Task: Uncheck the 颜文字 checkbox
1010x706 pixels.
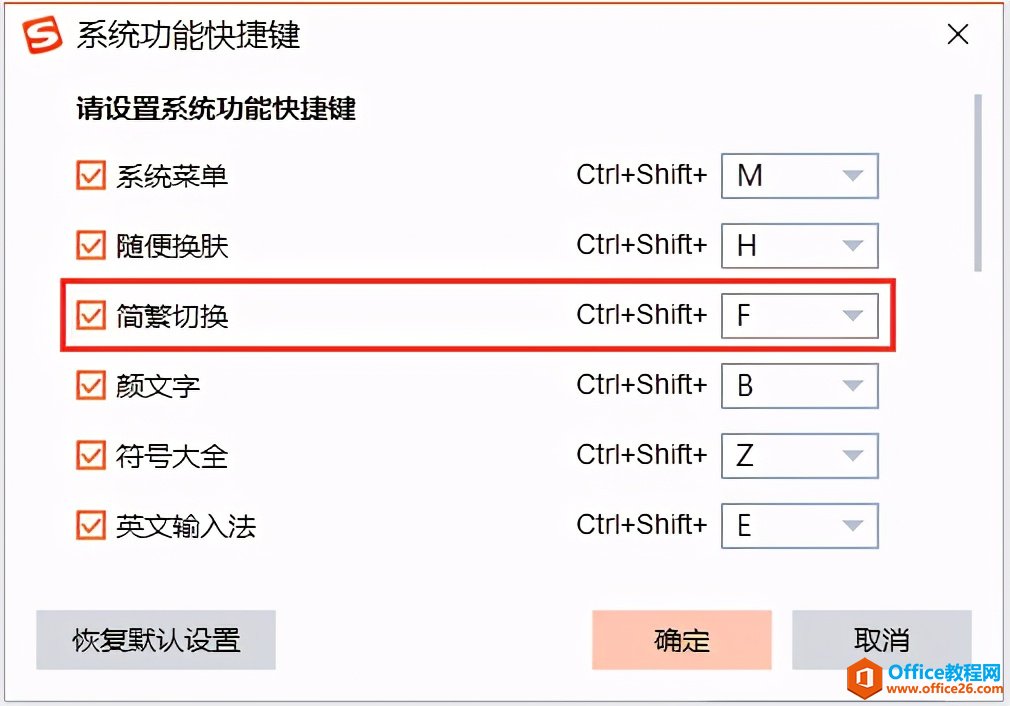Action: [91, 385]
